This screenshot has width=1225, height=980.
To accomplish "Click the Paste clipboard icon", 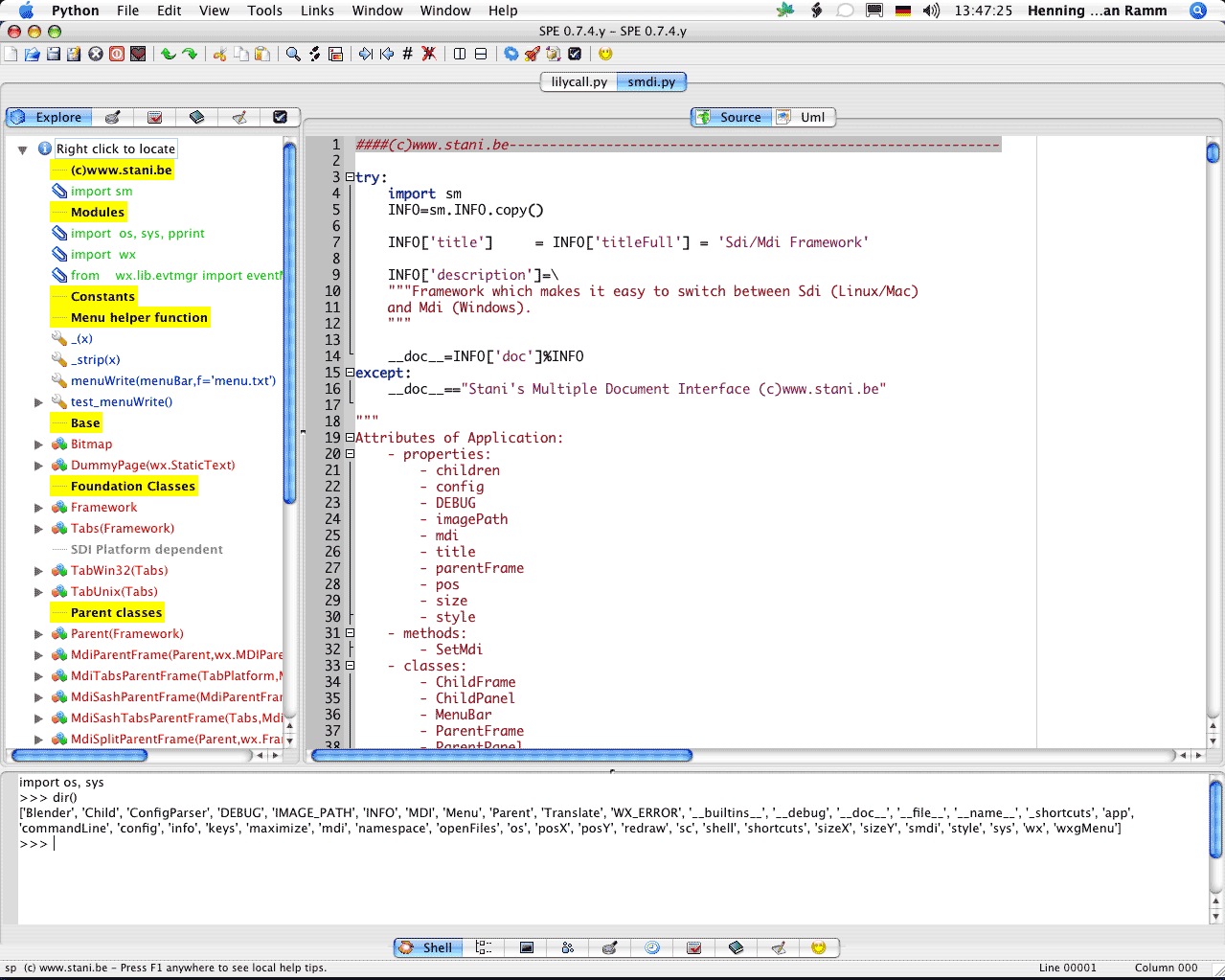I will pos(262,54).
